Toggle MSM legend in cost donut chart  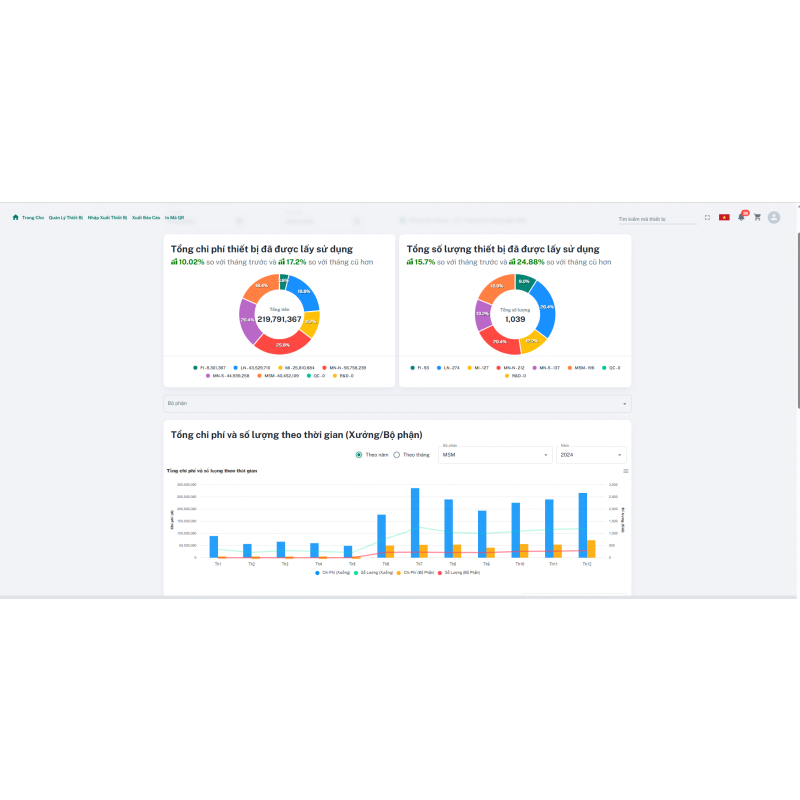(278, 376)
